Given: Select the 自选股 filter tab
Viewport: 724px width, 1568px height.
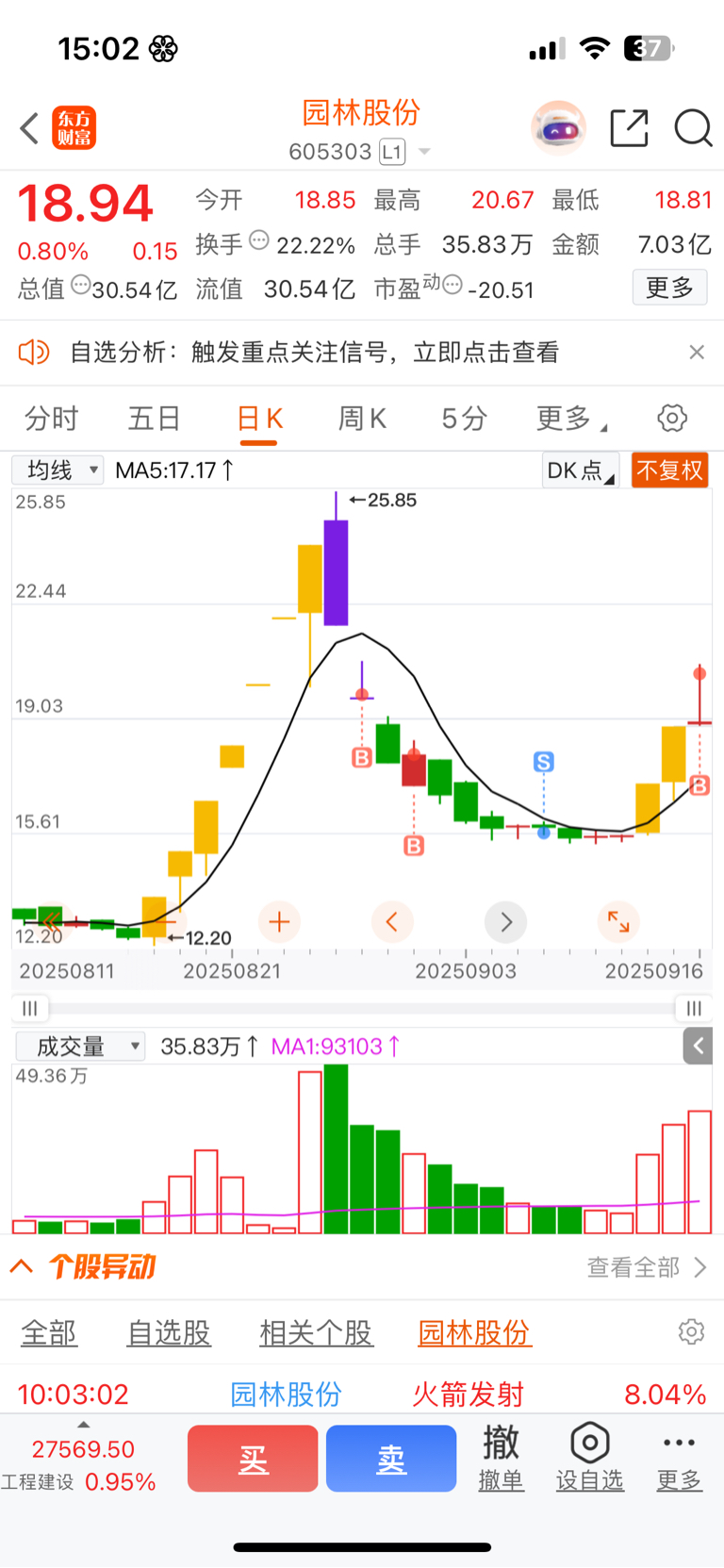Looking at the screenshot, I should 169,1332.
